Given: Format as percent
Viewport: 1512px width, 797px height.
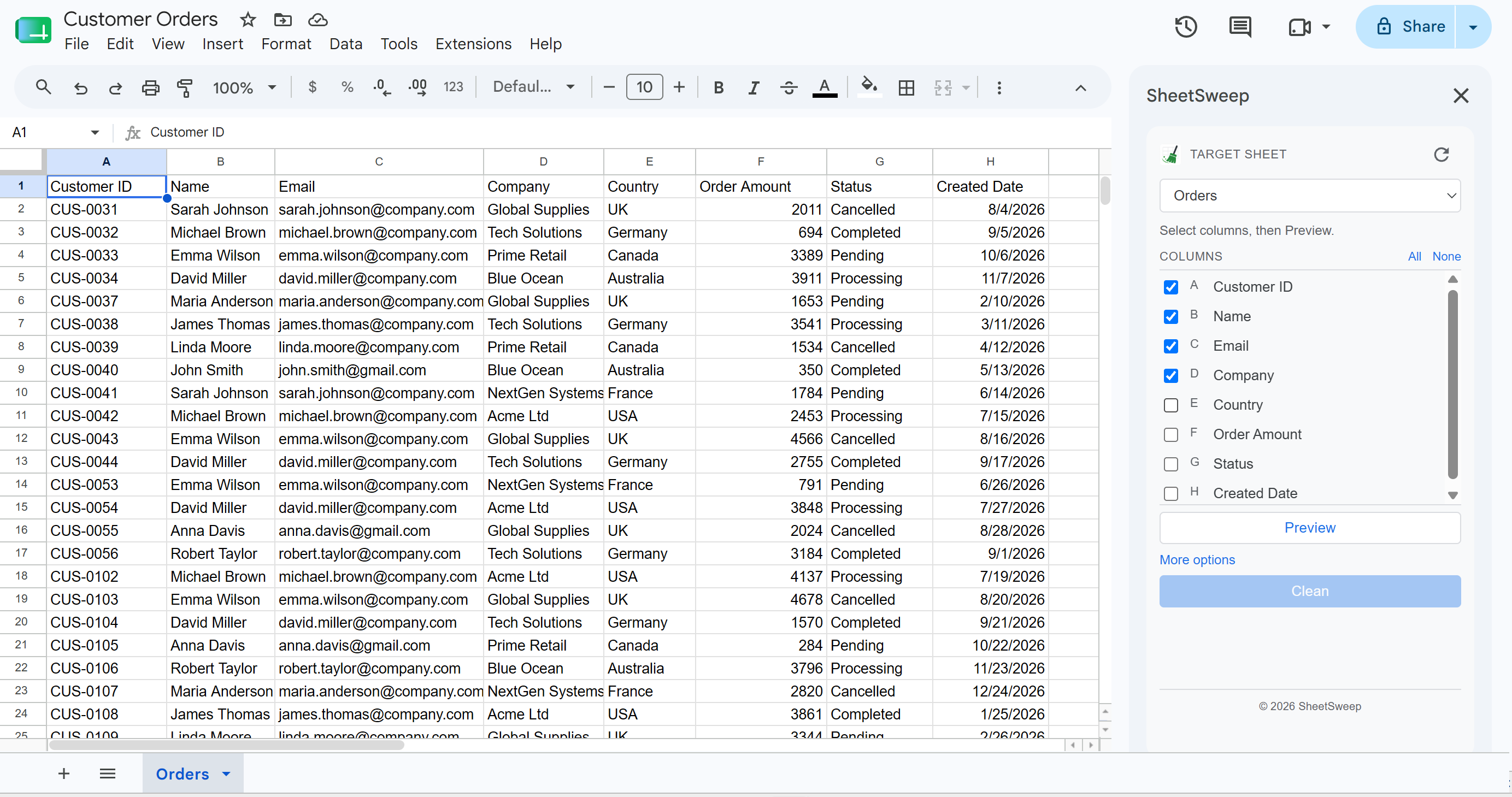Looking at the screenshot, I should pos(347,87).
